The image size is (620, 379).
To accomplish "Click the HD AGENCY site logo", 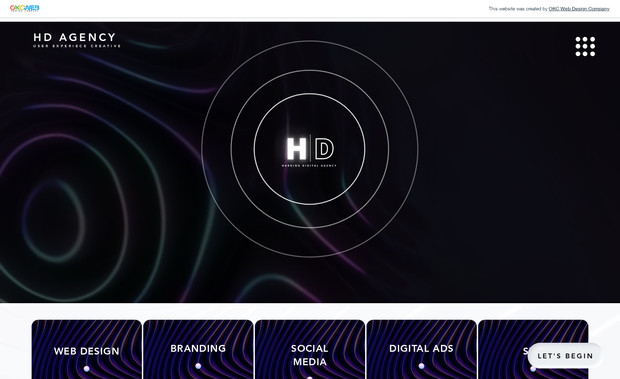I will coord(77,40).
